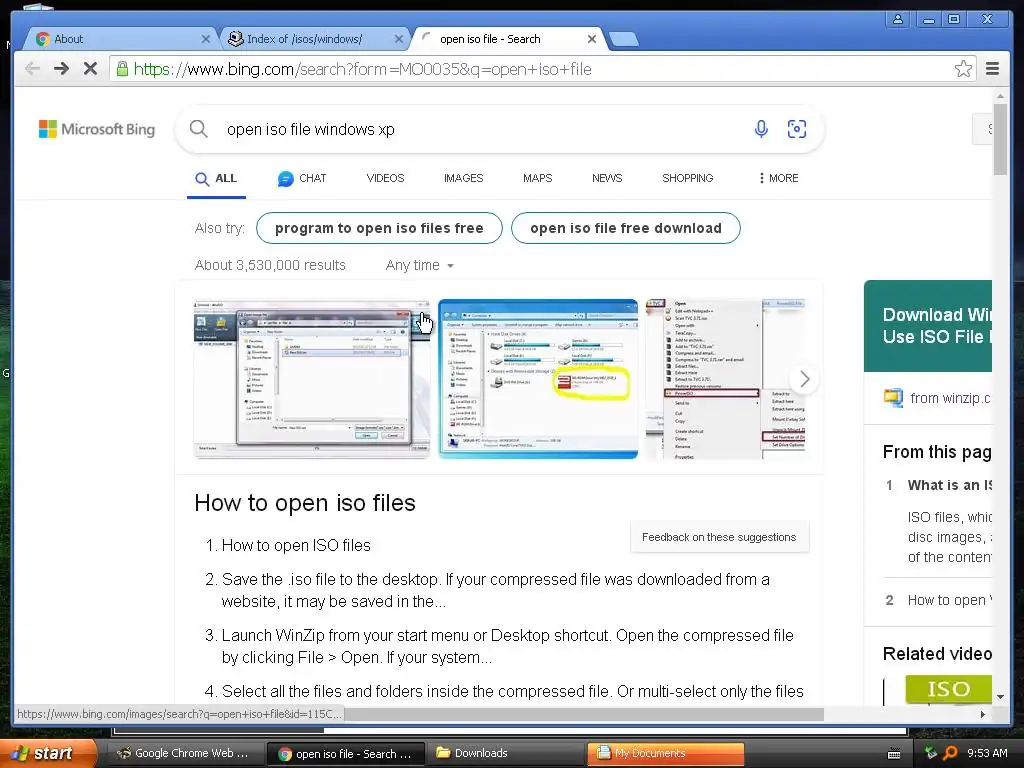Open the first file dialog thumbnail image
1024x768 pixels.
[312, 379]
